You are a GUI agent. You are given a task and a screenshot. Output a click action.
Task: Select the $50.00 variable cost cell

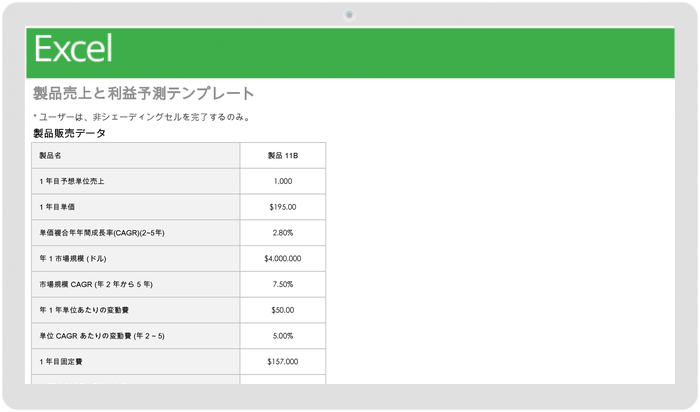(x=283, y=310)
